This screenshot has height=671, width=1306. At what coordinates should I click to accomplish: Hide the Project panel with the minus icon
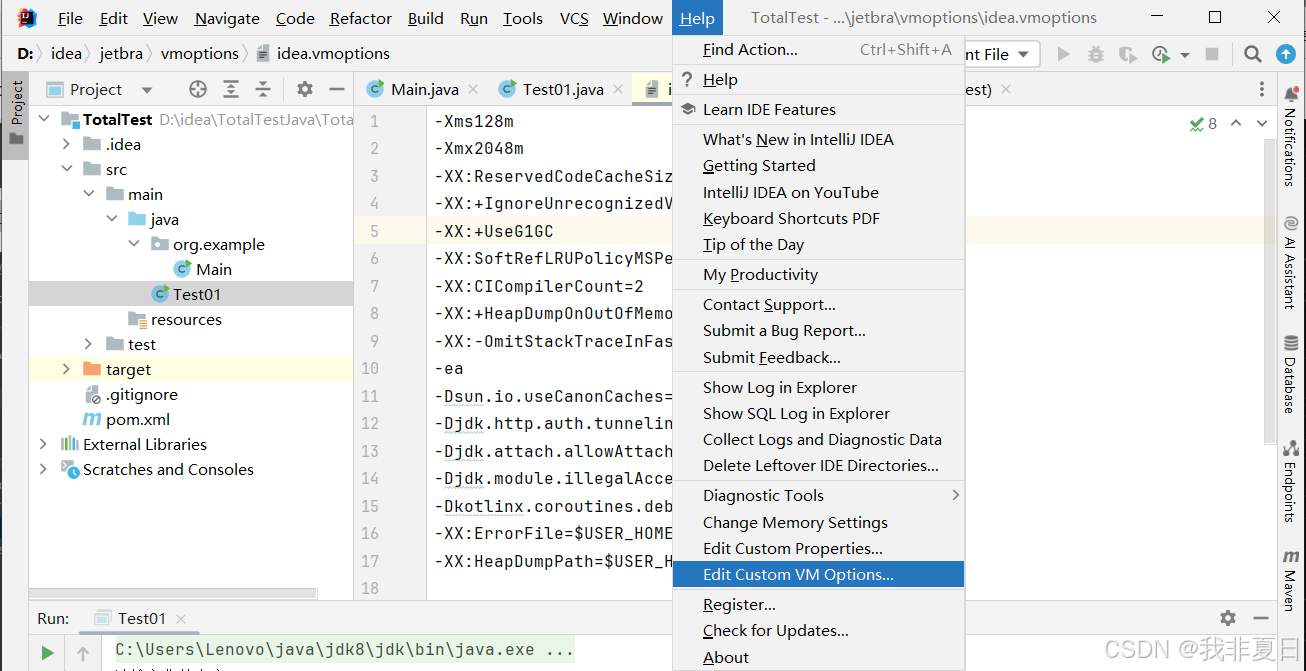pos(336,89)
